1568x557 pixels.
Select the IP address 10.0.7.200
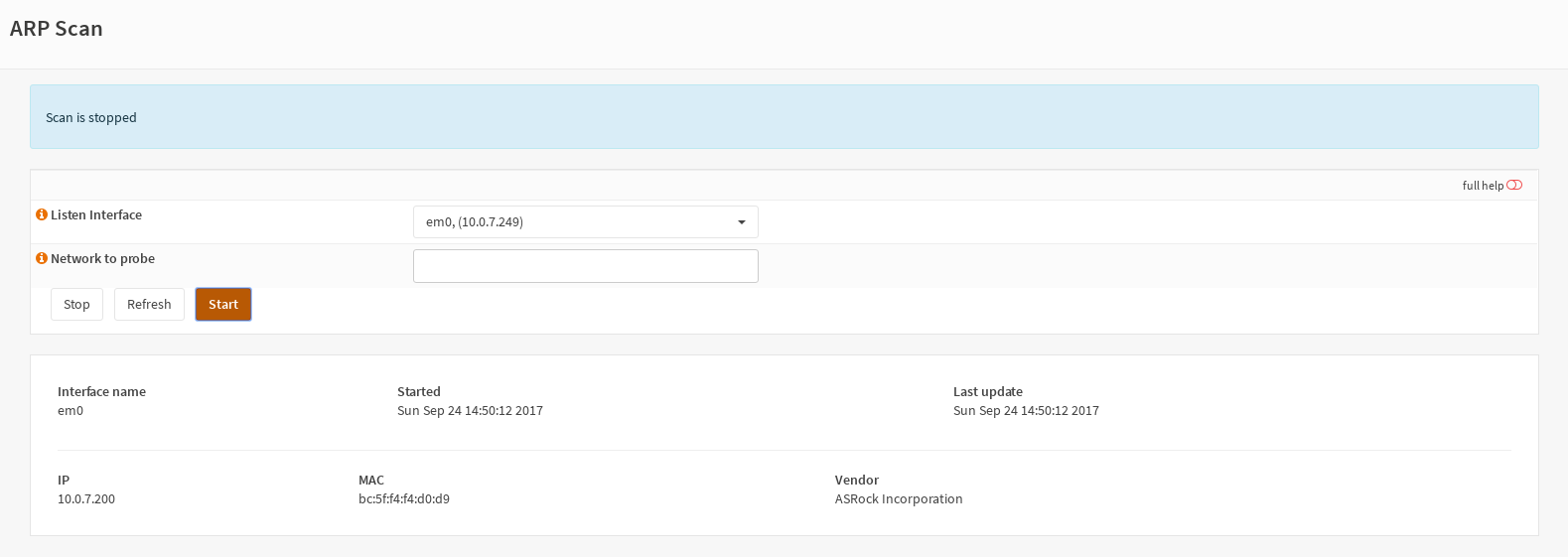click(86, 499)
